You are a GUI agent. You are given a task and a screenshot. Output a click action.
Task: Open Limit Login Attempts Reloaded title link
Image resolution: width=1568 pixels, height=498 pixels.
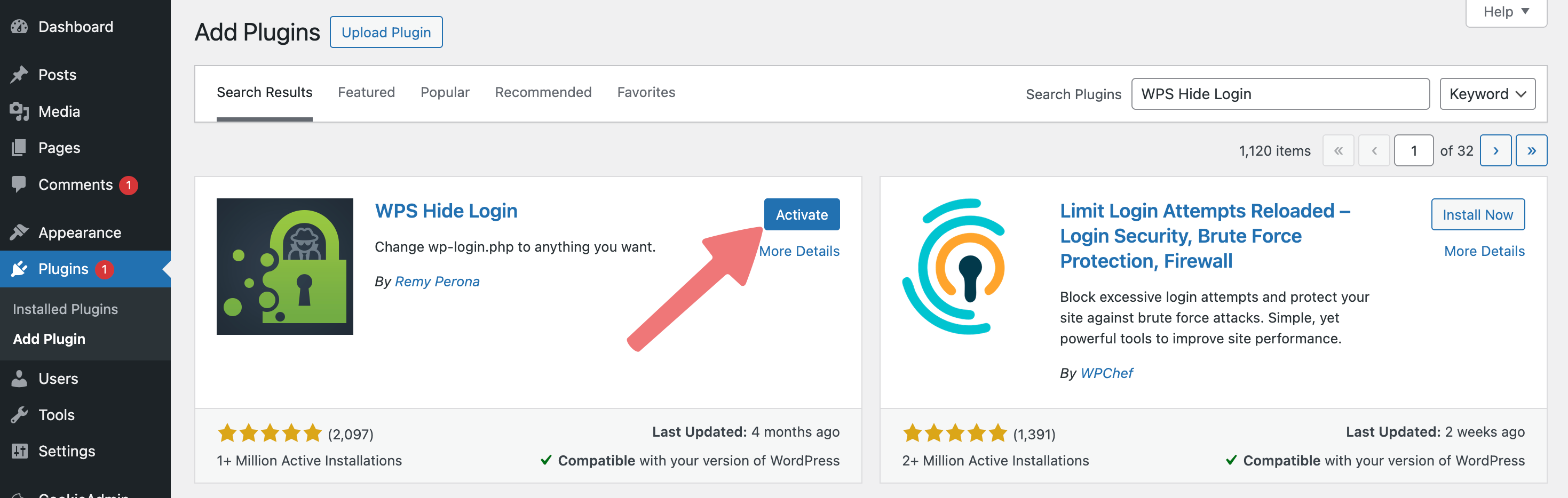pyautogui.click(x=1205, y=236)
